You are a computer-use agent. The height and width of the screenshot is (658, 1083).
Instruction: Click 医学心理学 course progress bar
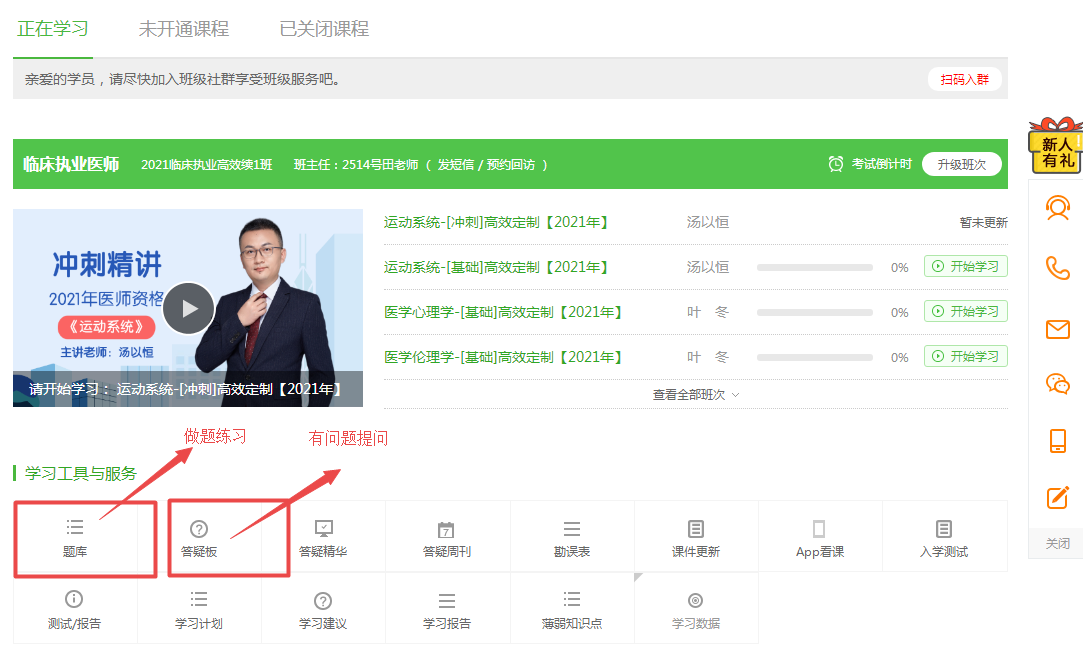point(815,311)
